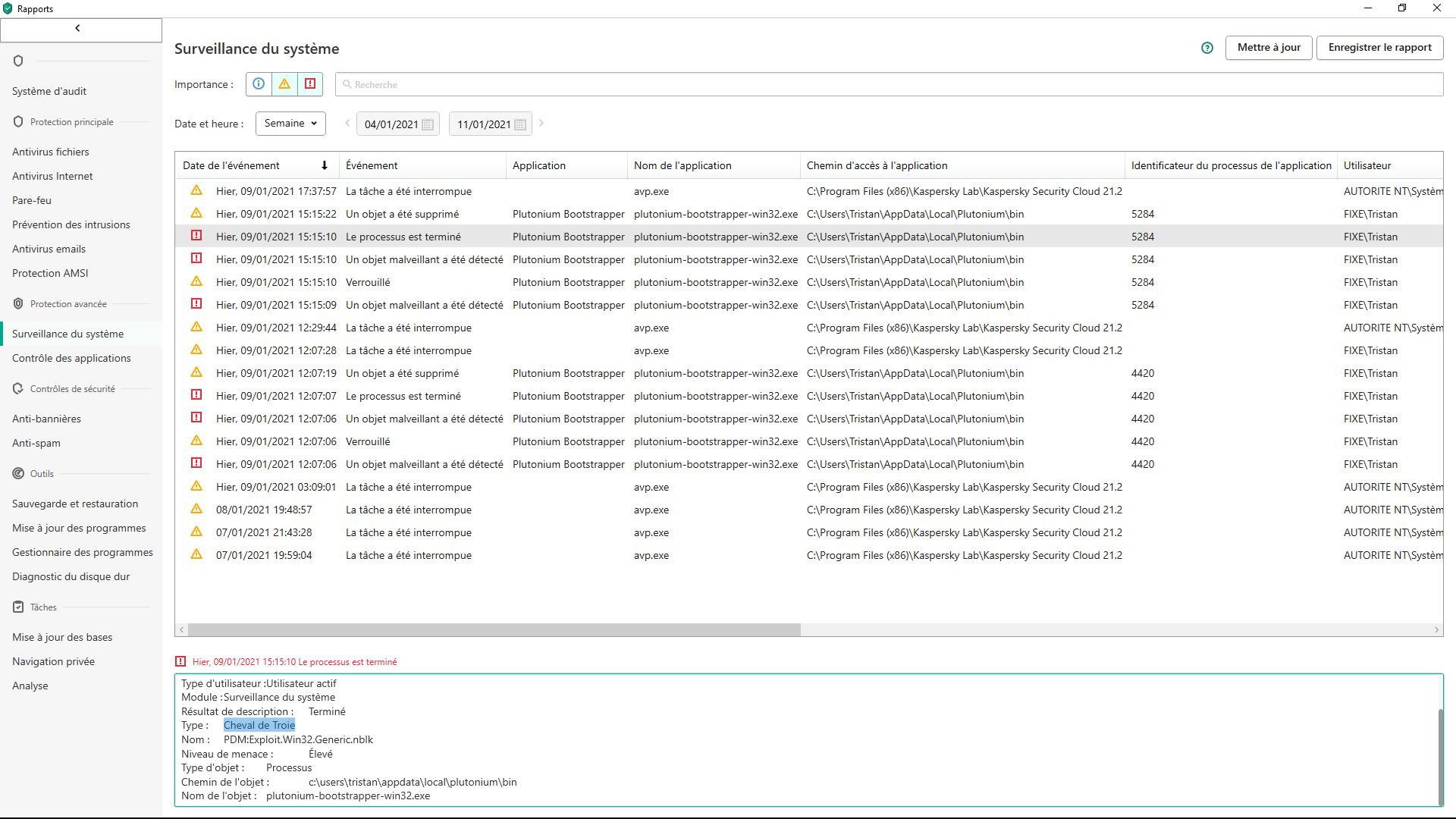Go to previous date range arrow
This screenshot has height=819, width=1456.
click(x=347, y=123)
